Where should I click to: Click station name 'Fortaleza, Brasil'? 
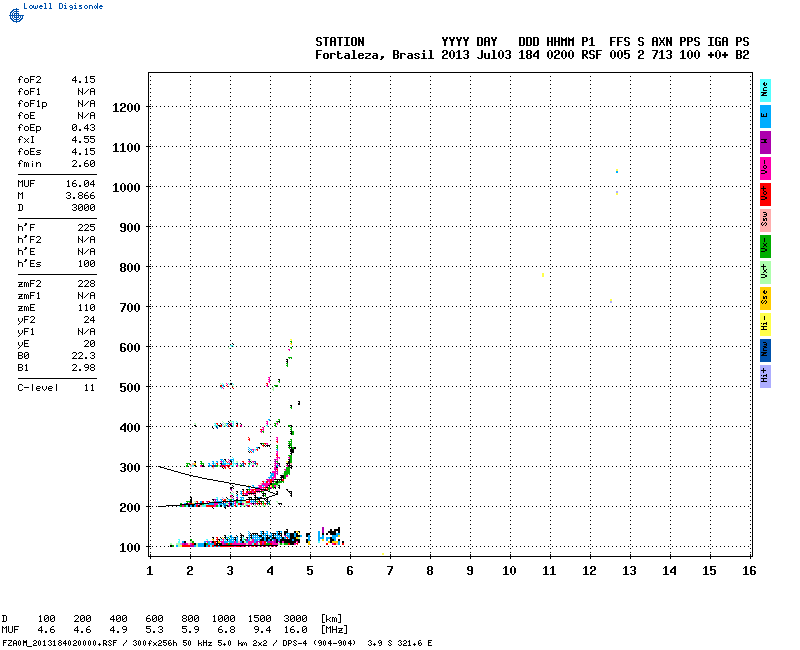[374, 55]
